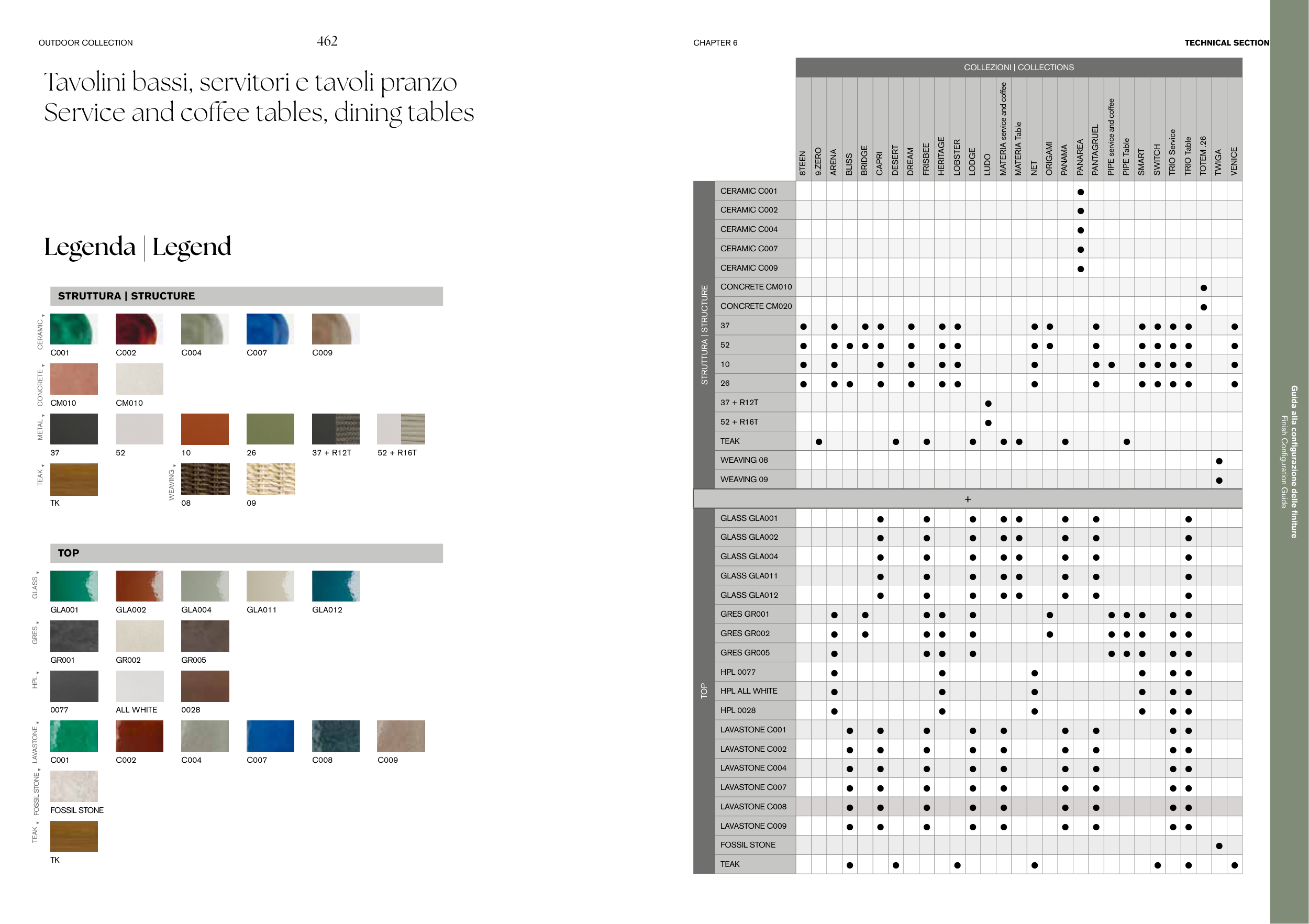Click the GLA012 teal glass top swatch
Screen dimensions: 1309x924
click(335, 586)
